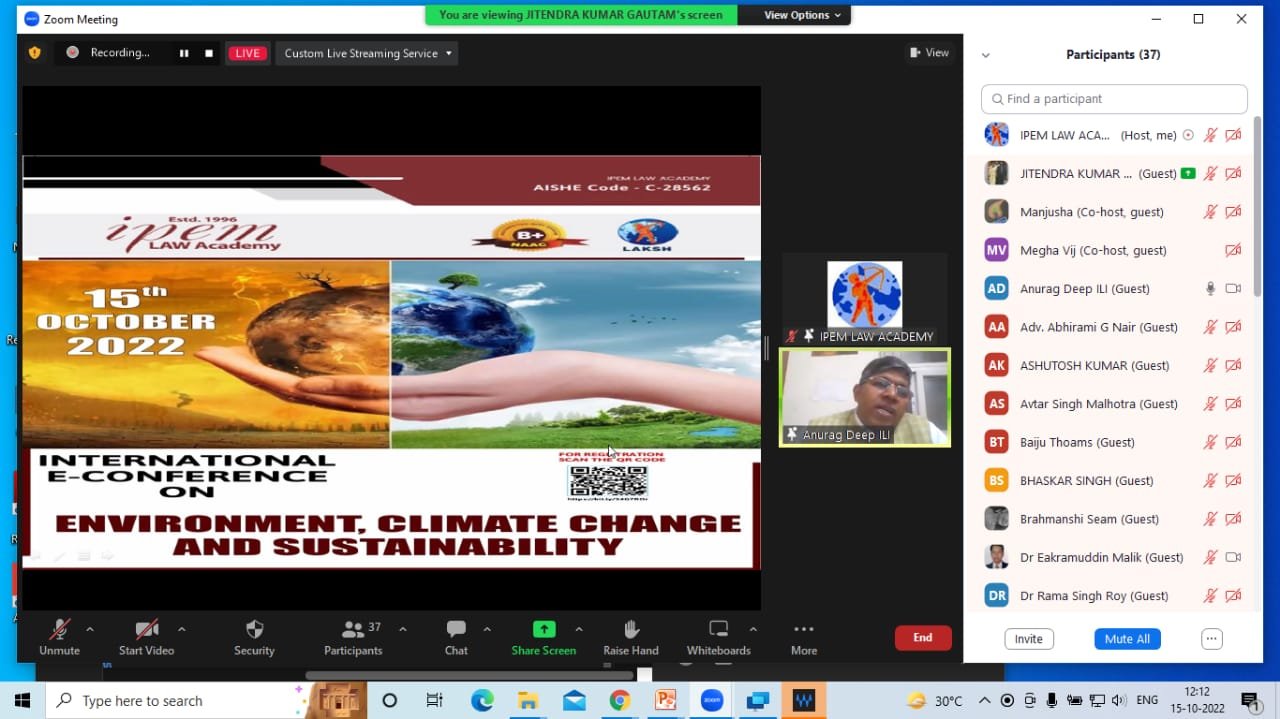
Task: Pause the meeting recording
Action: 184,53
